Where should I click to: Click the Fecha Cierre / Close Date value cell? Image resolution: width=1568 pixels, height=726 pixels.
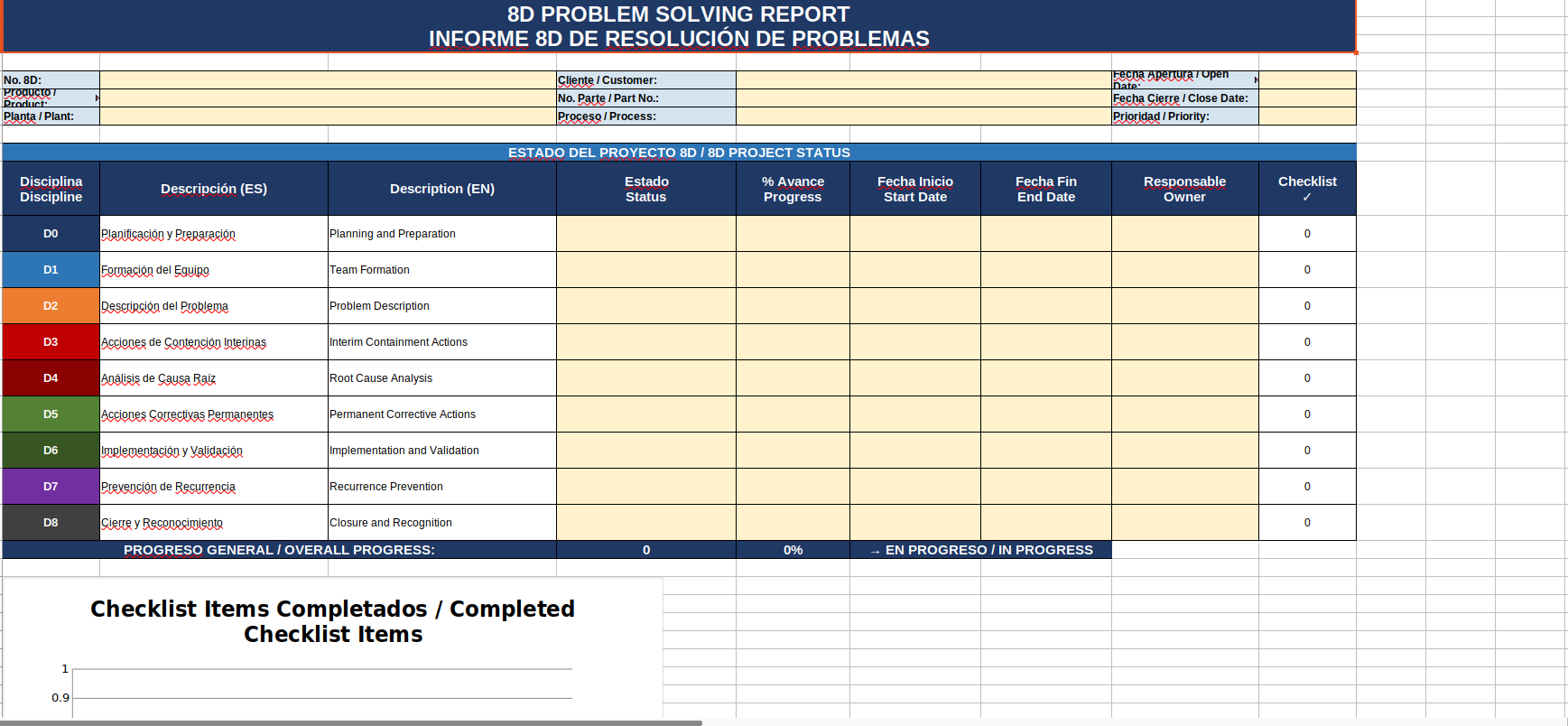tap(1307, 98)
